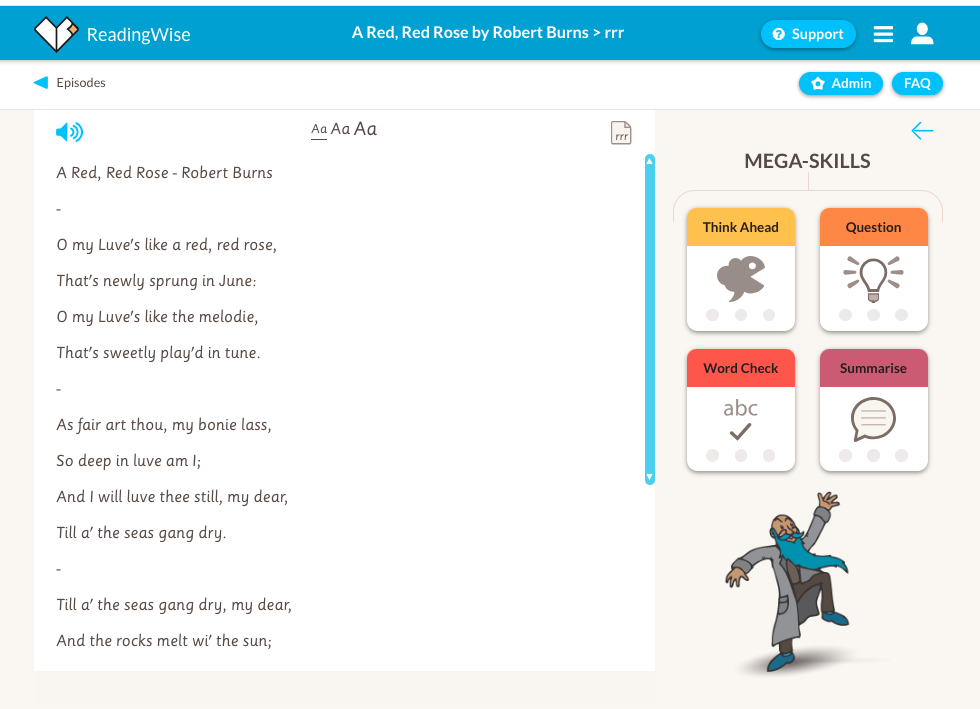Click the Question lightbulb icon
Screen dimensions: 980x709
873,278
